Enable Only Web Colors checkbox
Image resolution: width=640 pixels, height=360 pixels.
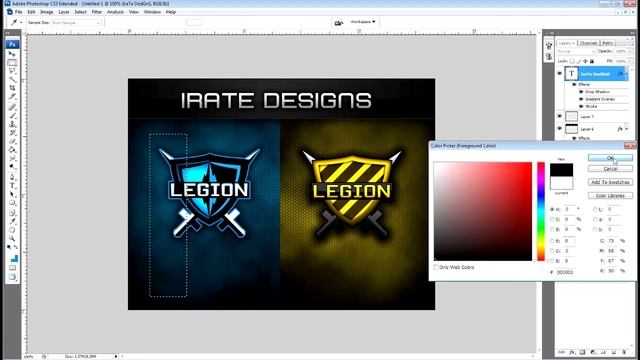point(436,267)
